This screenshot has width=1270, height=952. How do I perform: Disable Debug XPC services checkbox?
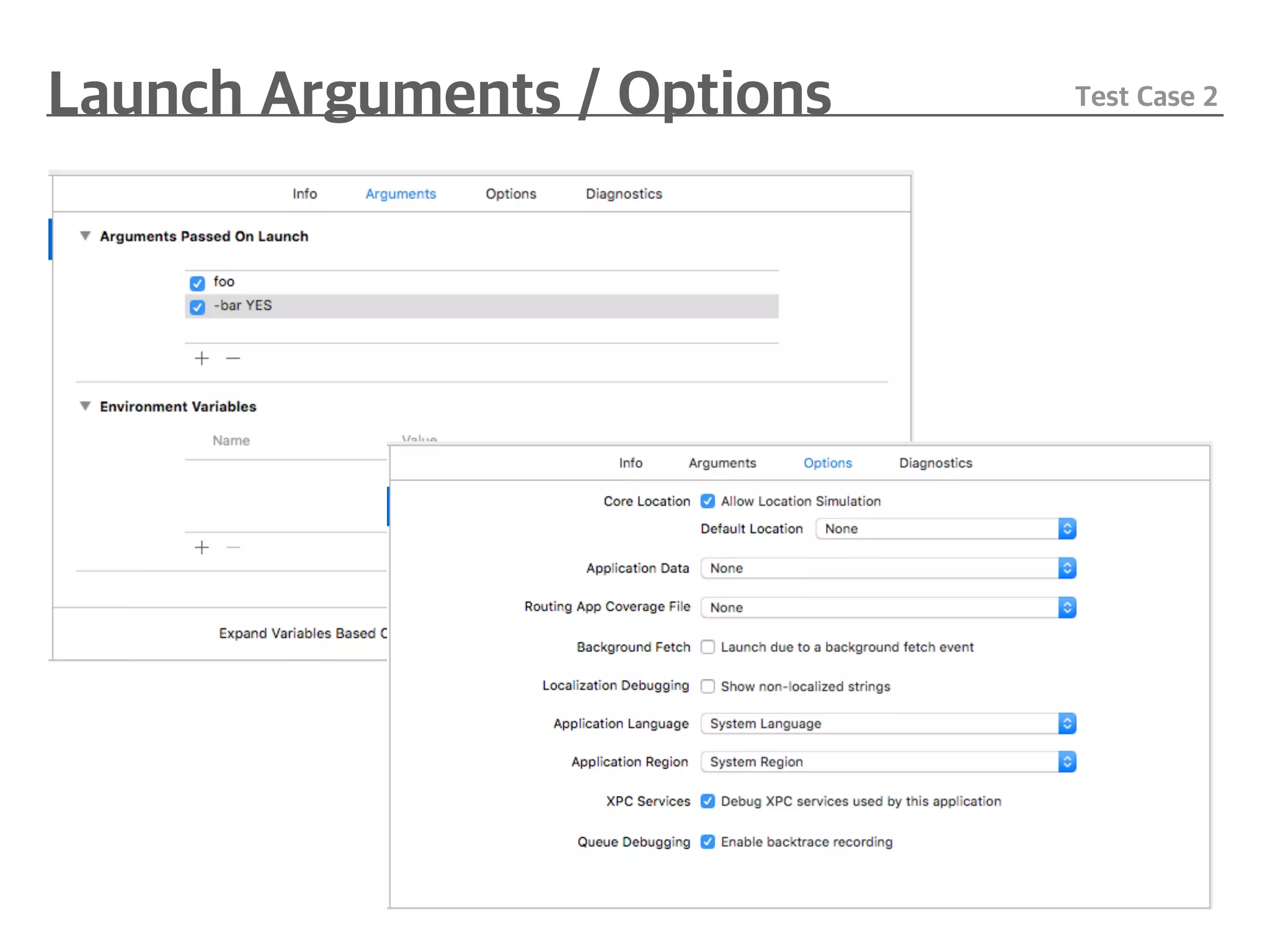(708, 801)
